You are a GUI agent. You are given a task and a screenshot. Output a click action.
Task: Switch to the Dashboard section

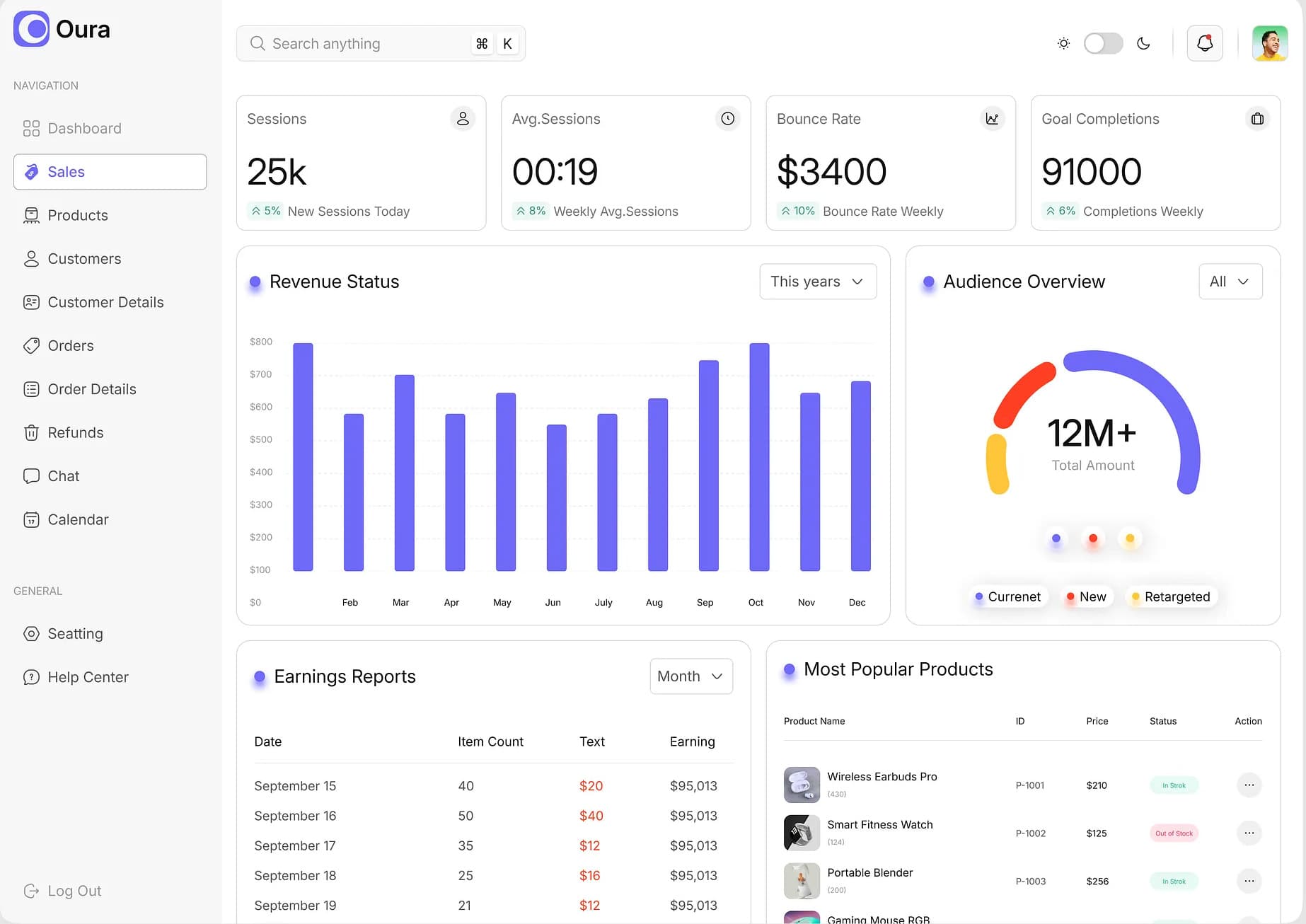tap(84, 128)
